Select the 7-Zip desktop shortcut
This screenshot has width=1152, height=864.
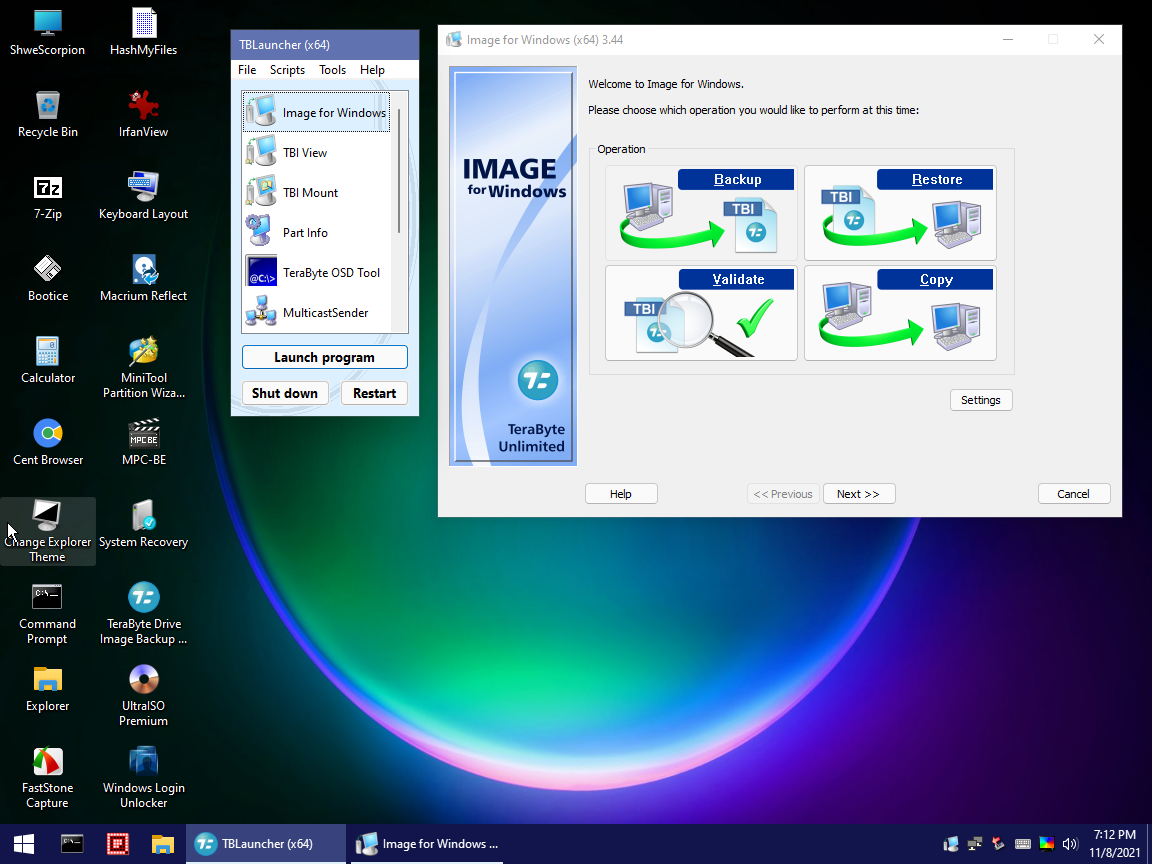(48, 197)
